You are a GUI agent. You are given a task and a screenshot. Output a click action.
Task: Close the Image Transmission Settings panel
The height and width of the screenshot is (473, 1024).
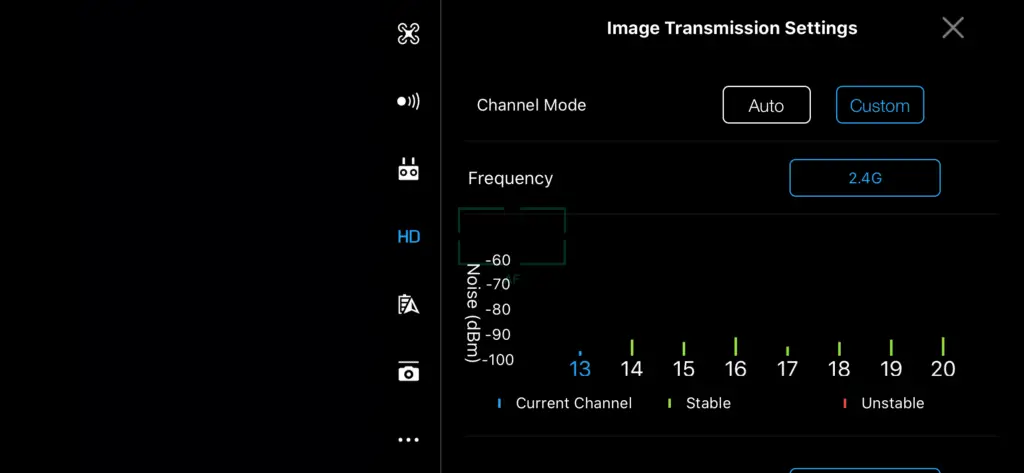click(x=953, y=28)
